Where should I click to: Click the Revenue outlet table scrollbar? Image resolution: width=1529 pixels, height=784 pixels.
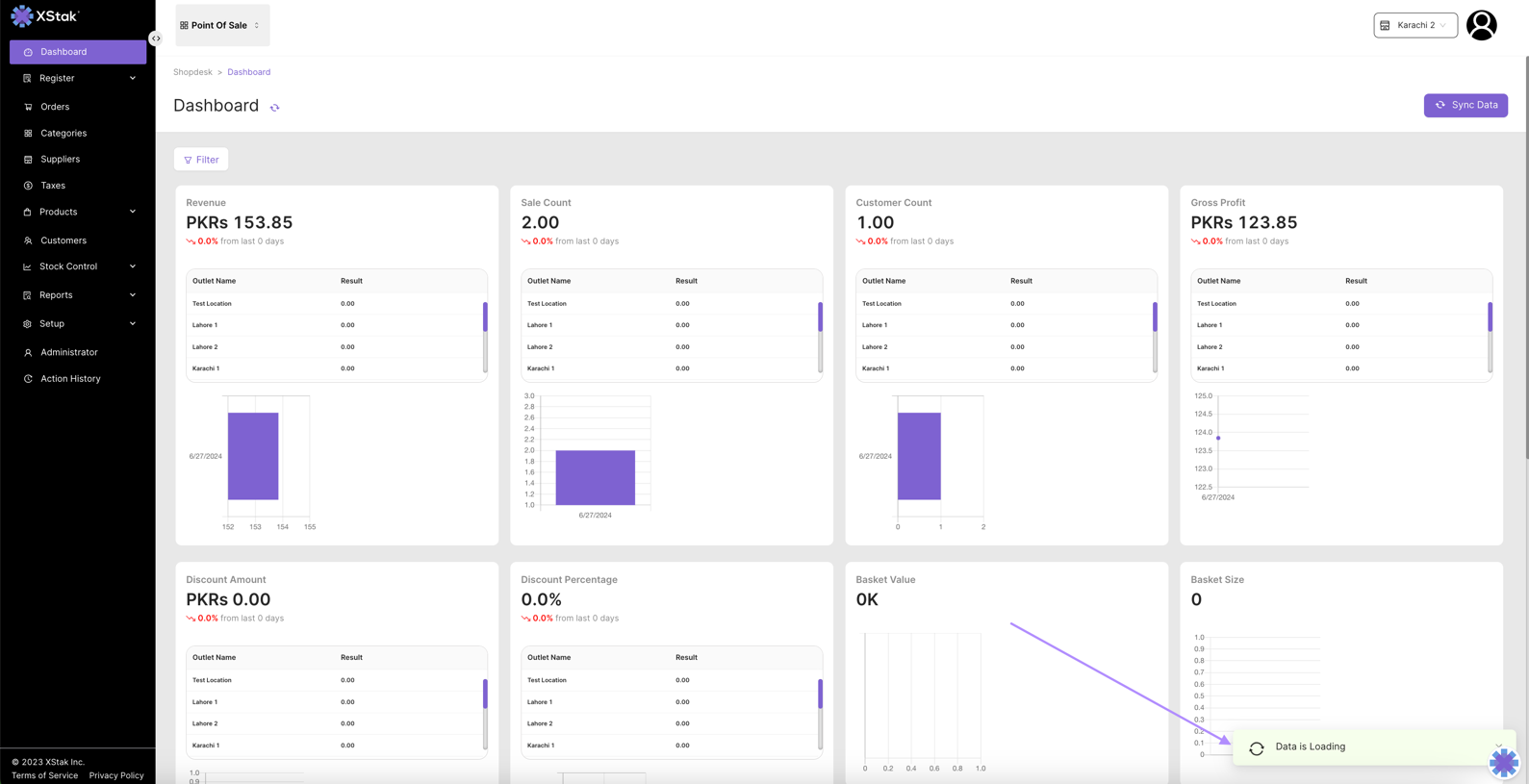coord(485,317)
